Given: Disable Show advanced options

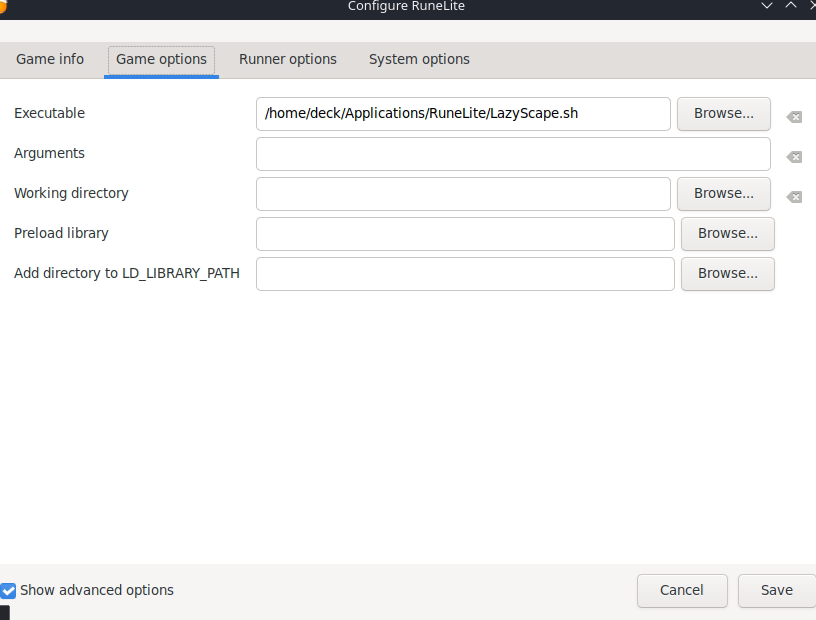Looking at the screenshot, I should pyautogui.click(x=9, y=590).
